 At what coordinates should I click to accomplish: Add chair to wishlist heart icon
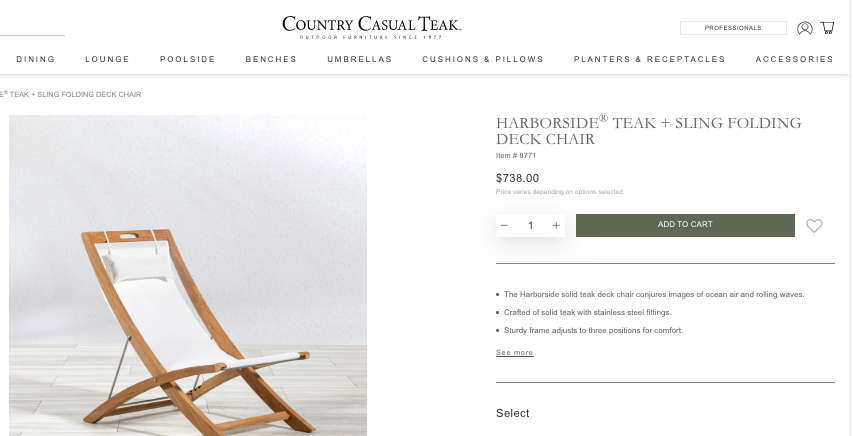pyautogui.click(x=814, y=225)
